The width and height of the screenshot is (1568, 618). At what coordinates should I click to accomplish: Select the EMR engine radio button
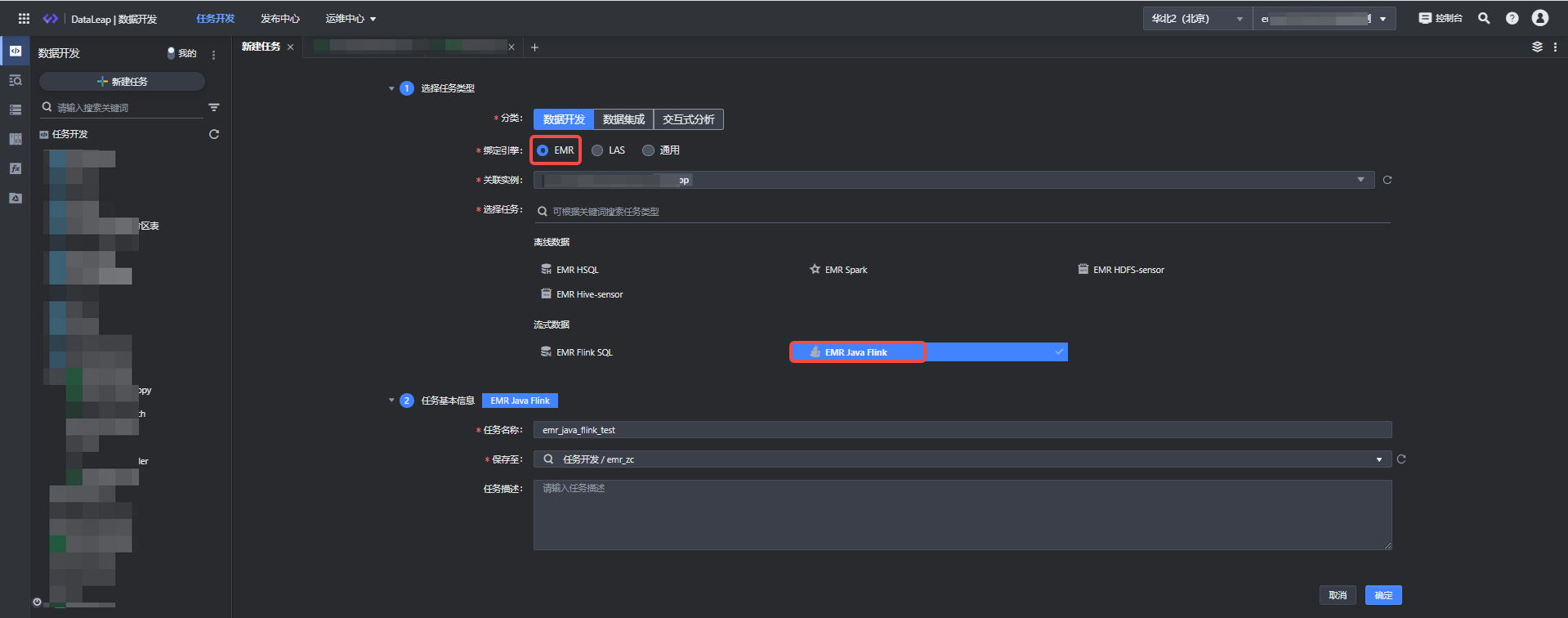coord(543,150)
